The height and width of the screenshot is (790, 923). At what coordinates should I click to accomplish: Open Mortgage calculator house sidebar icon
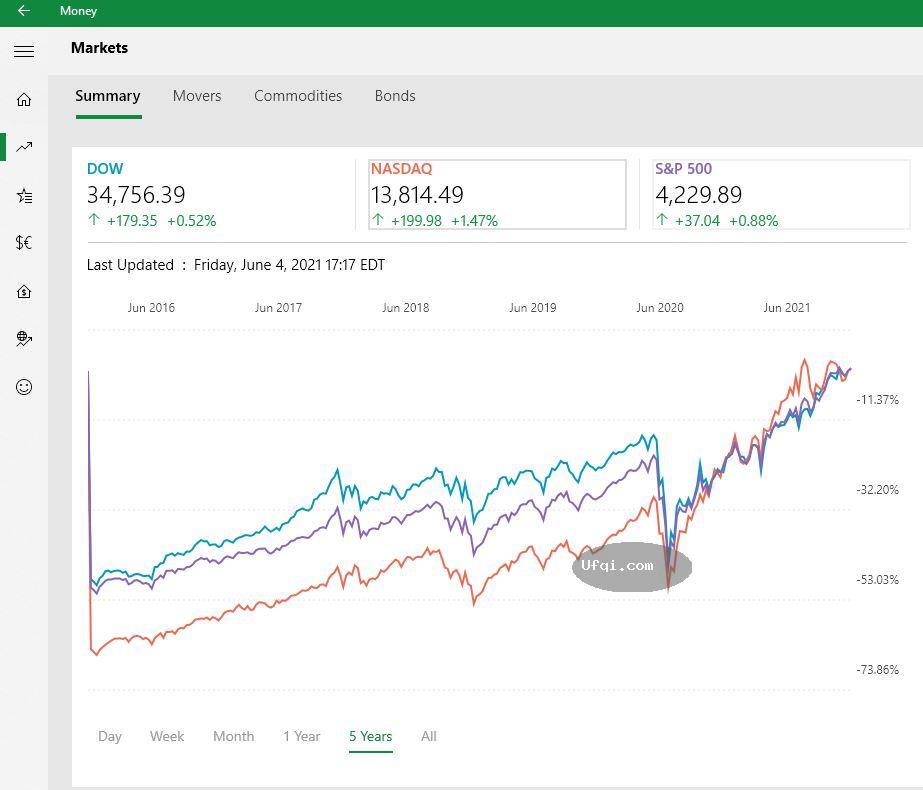pyautogui.click(x=24, y=291)
